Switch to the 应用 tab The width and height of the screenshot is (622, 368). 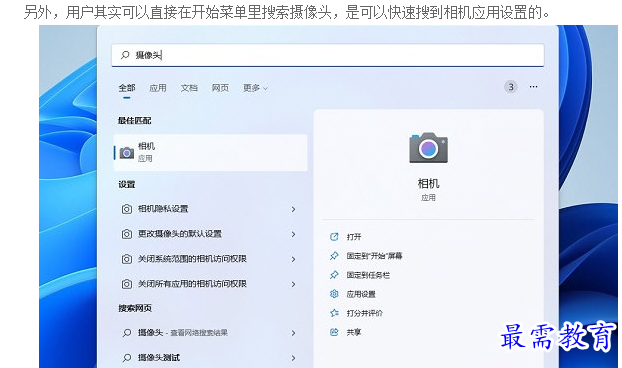[158, 88]
